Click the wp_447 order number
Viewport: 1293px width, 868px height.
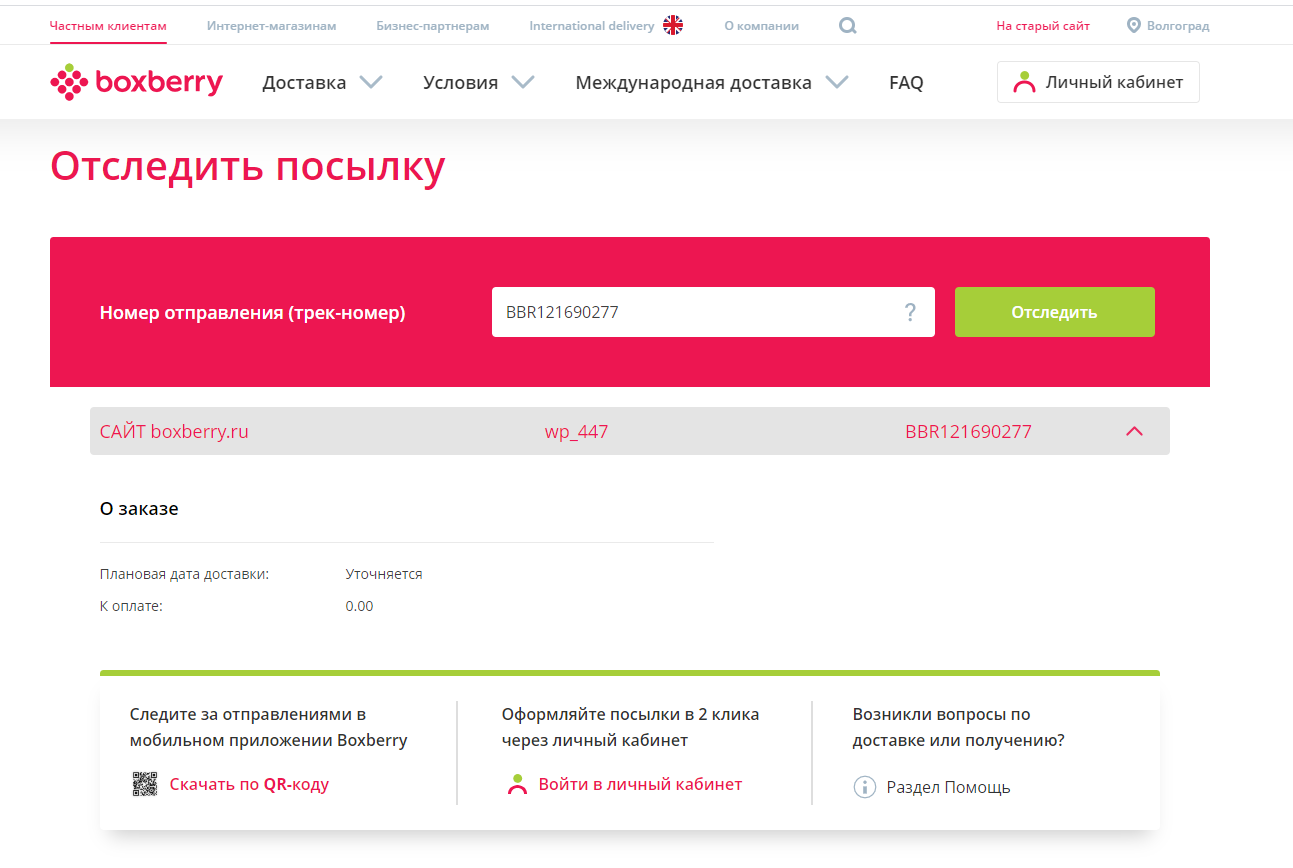click(576, 432)
